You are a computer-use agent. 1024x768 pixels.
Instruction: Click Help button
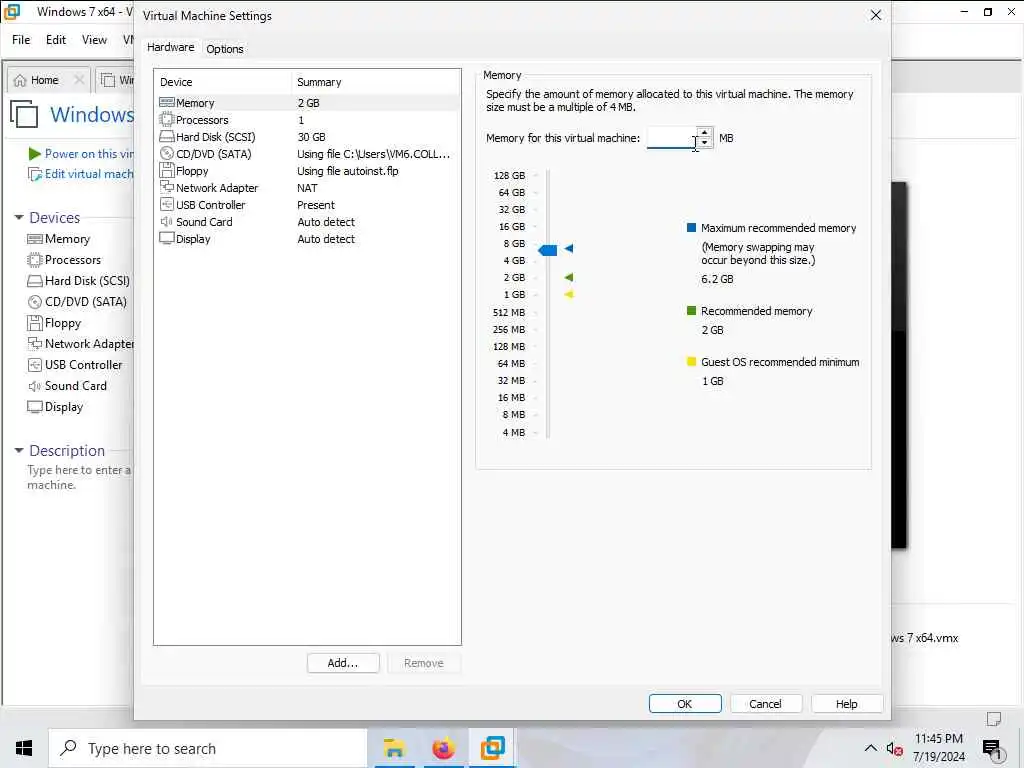pos(846,703)
